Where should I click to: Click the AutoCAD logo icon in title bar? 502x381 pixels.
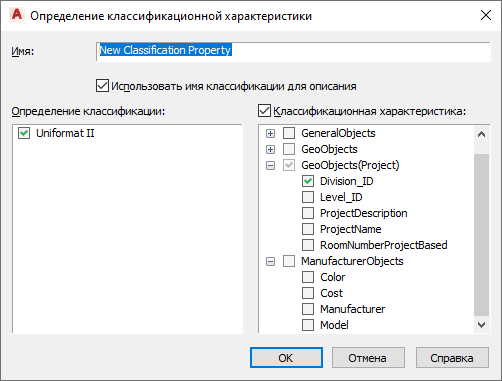tap(17, 15)
